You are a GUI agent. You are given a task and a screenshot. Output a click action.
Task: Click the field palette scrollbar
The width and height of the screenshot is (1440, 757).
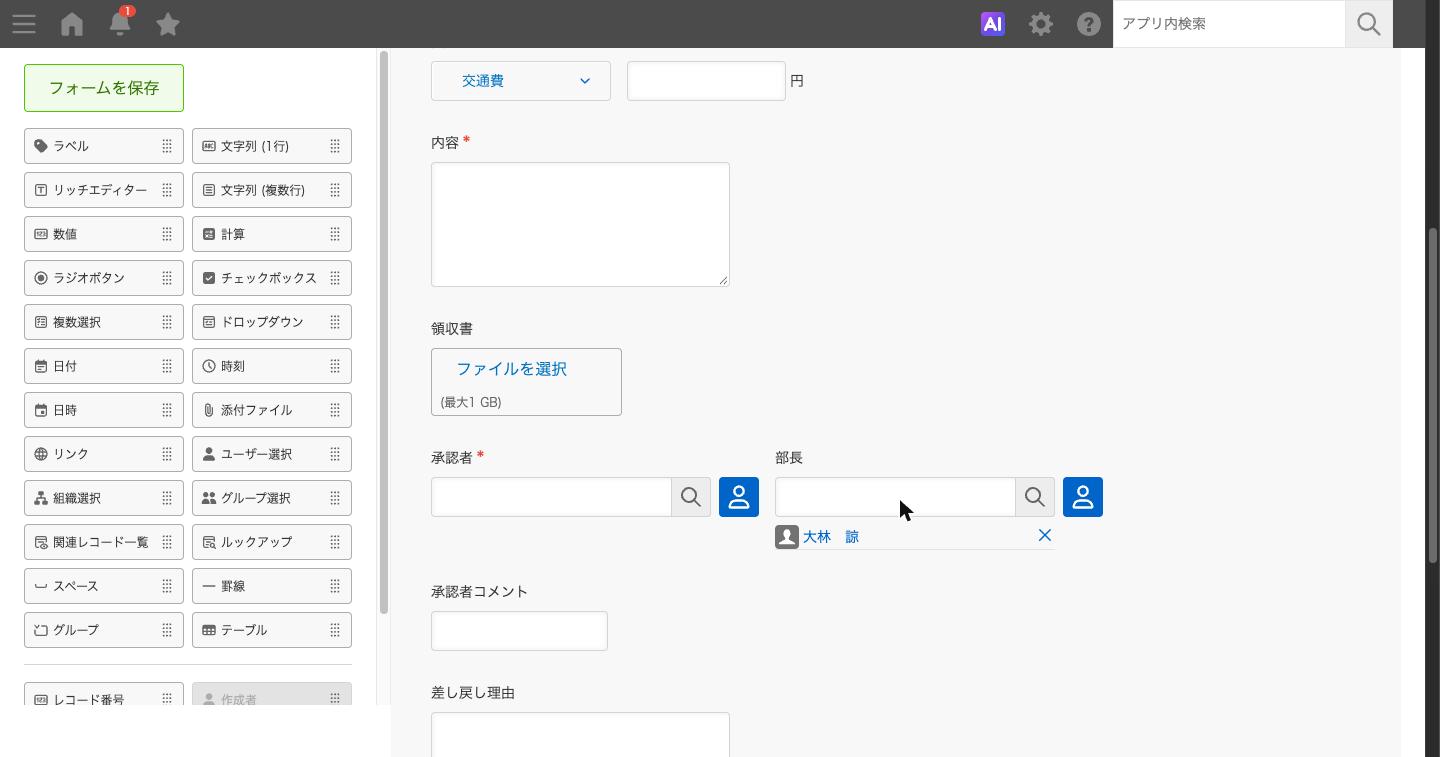coord(384,332)
